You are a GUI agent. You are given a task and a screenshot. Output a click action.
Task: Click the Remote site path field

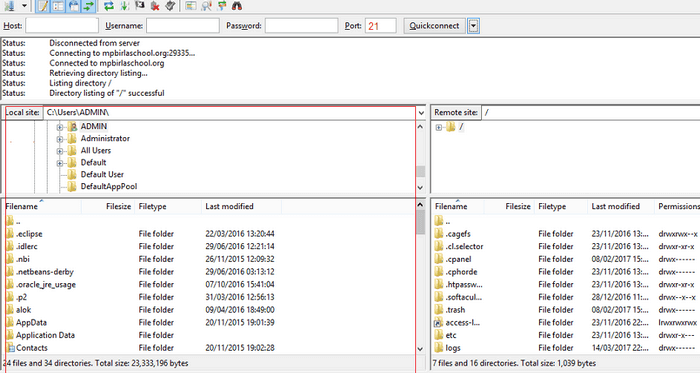point(591,112)
